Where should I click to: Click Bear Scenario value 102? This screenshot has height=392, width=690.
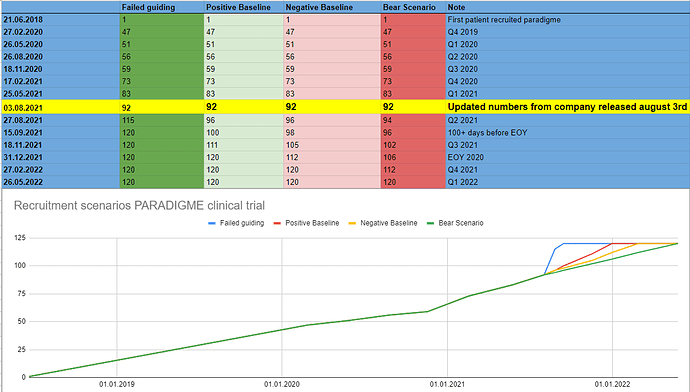pos(413,145)
